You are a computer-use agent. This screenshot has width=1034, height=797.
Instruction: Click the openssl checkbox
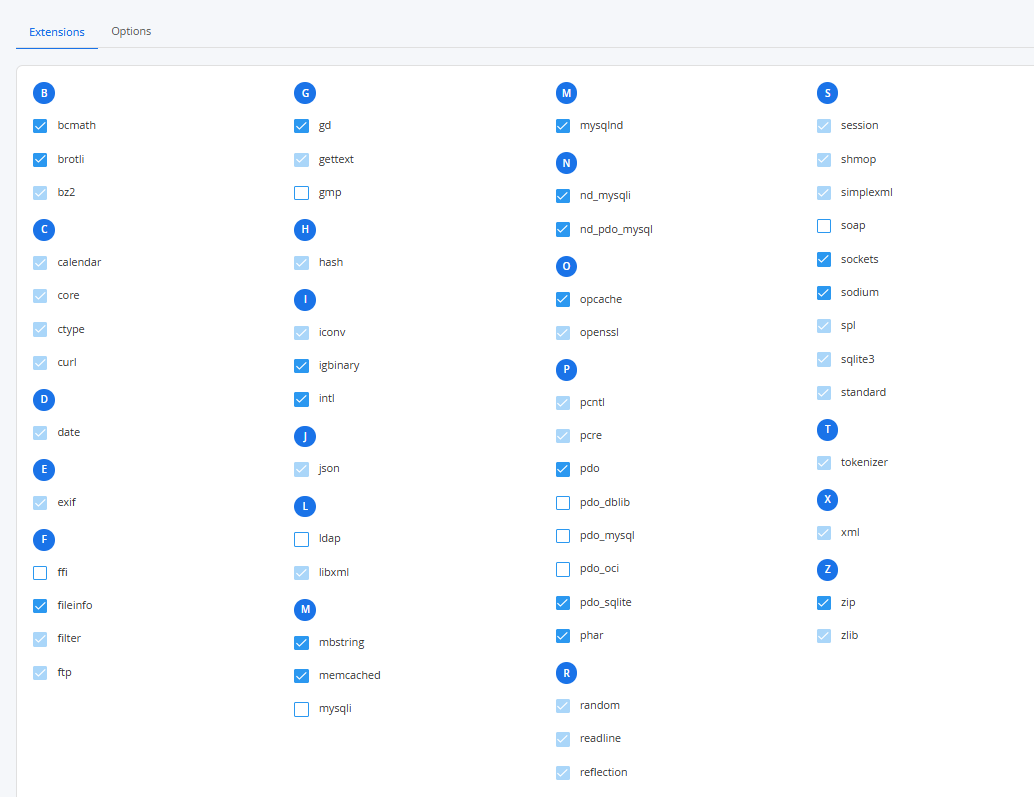coord(563,333)
